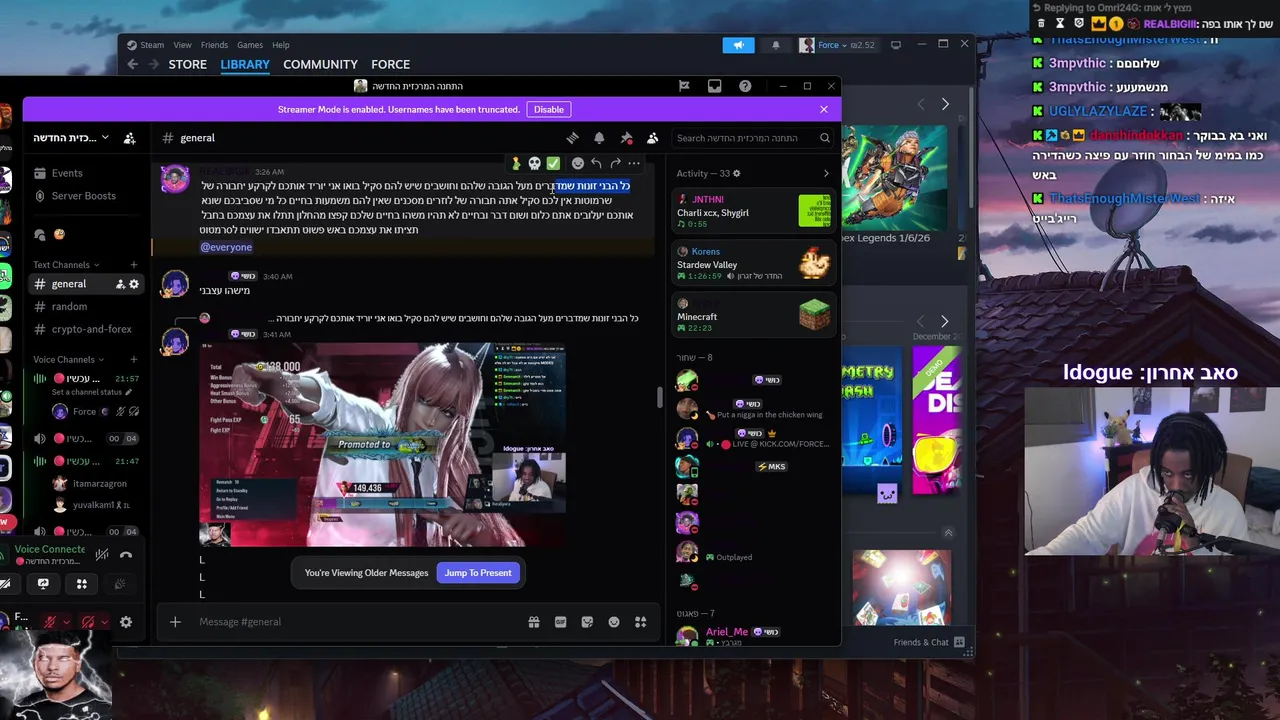Open more options on hovered message
The image size is (1280, 720).
point(634,163)
